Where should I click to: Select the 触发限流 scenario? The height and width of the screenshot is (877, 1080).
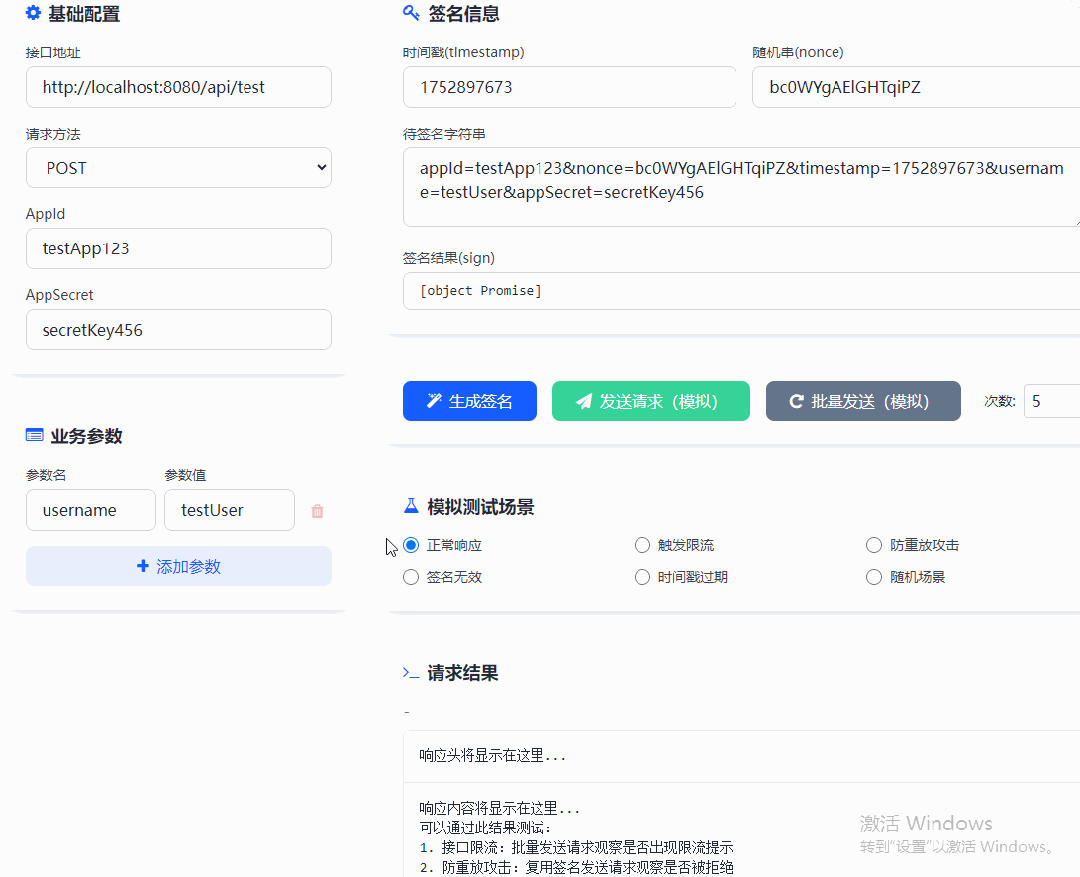(x=642, y=545)
